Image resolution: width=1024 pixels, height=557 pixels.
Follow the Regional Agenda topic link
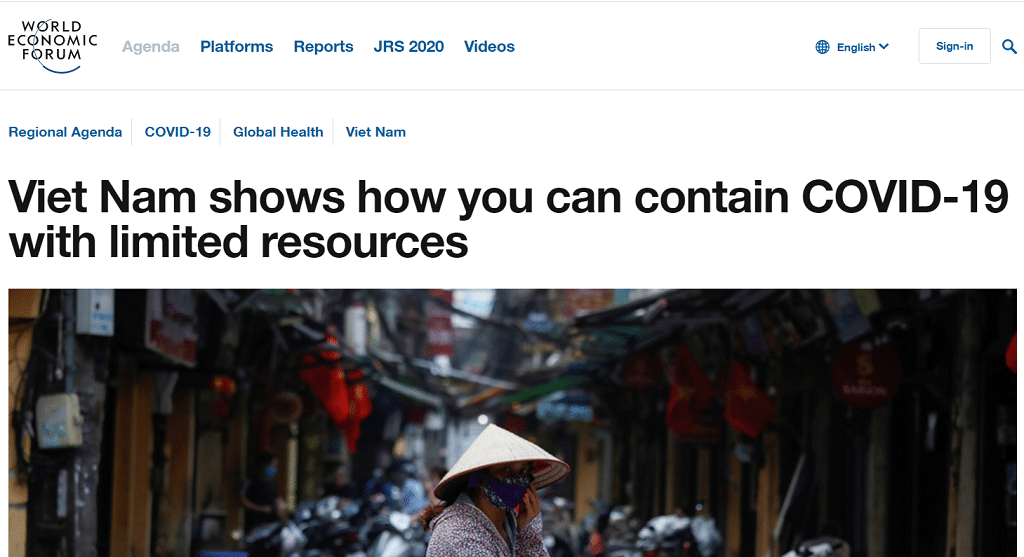click(65, 132)
